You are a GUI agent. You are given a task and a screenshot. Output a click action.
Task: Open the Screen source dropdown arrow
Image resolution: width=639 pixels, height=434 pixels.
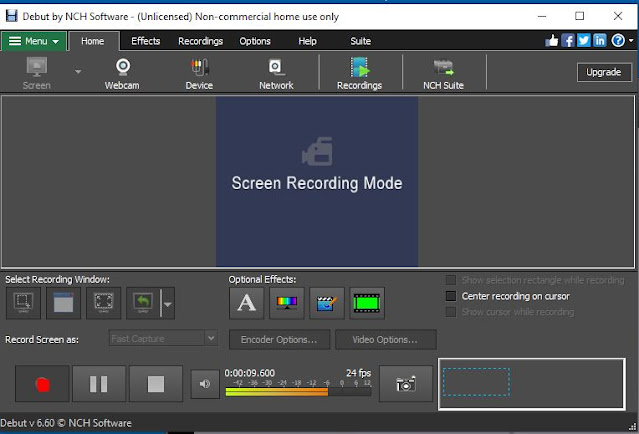coord(78,72)
